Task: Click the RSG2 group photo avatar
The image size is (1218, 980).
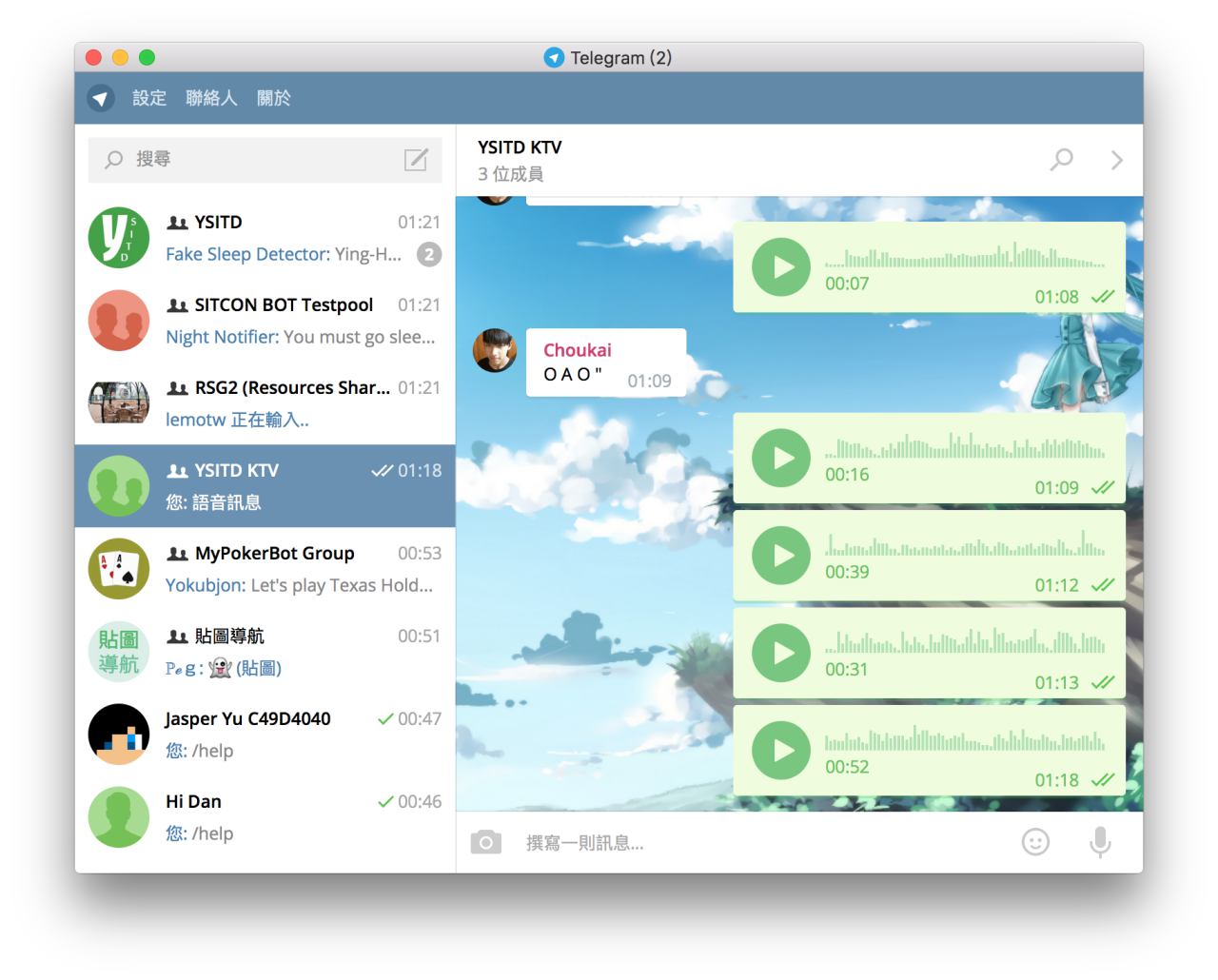Action: (x=119, y=403)
